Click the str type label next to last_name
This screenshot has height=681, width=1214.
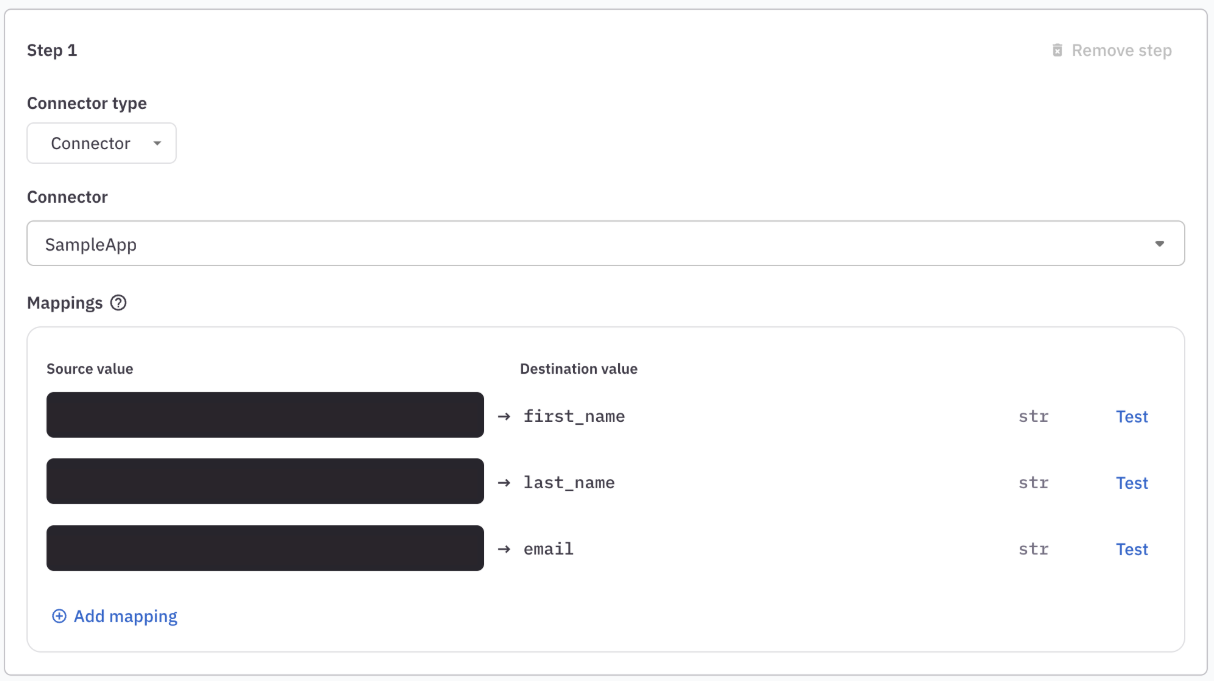tap(1034, 482)
